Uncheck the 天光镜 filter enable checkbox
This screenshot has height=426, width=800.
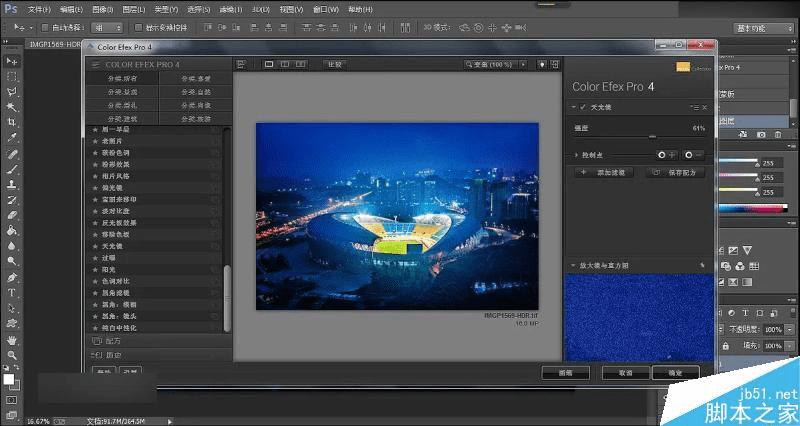[583, 107]
